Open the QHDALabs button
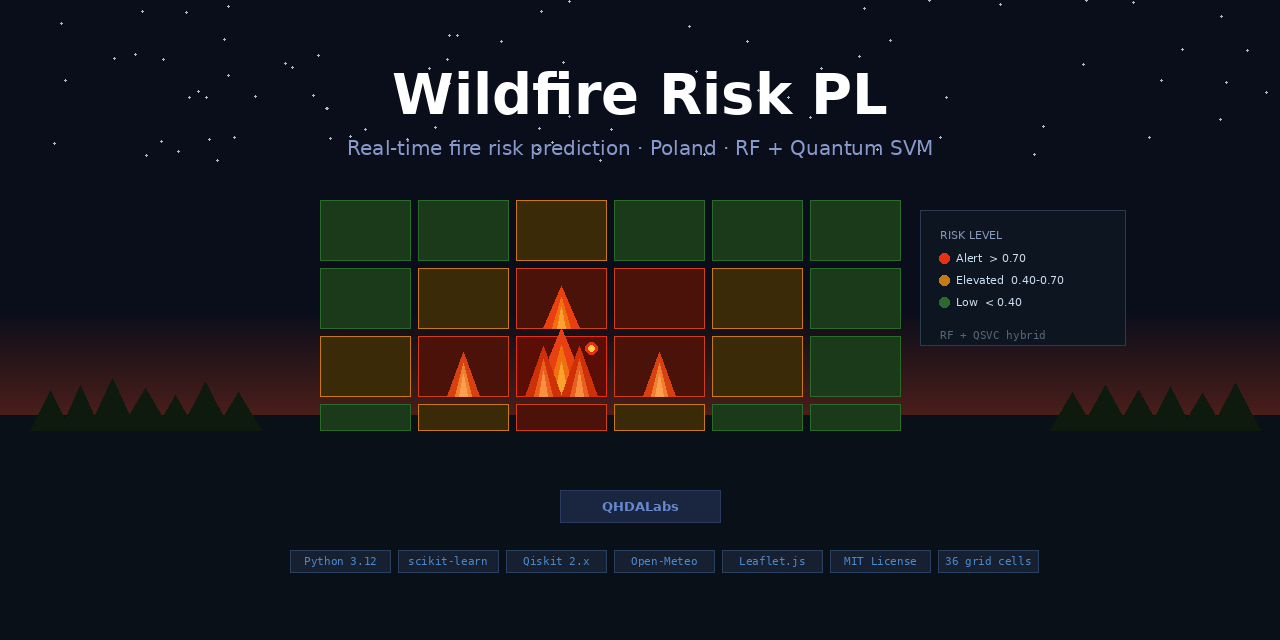This screenshot has height=640, width=1280. tap(640, 506)
